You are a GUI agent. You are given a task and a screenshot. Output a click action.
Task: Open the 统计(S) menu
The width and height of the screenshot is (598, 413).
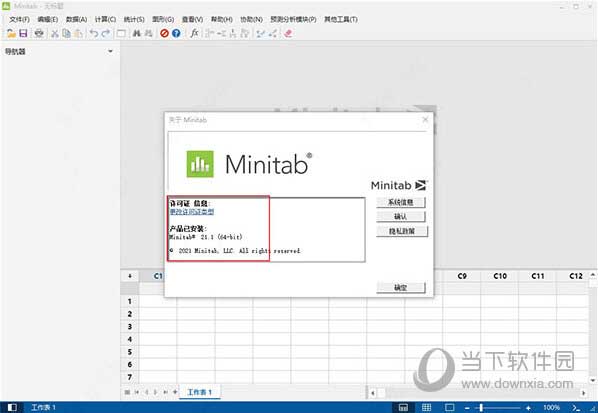click(x=134, y=19)
